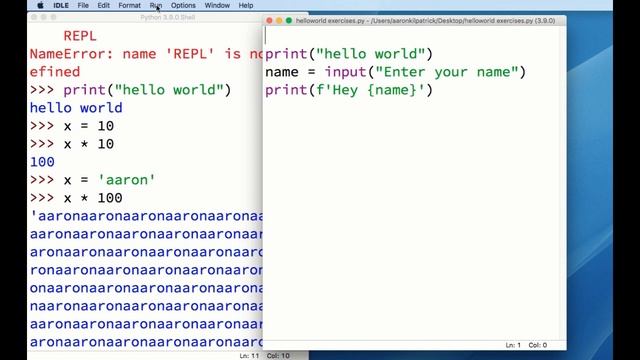The height and width of the screenshot is (360, 640).
Task: Click the shell line x * 10
Action: (72, 144)
